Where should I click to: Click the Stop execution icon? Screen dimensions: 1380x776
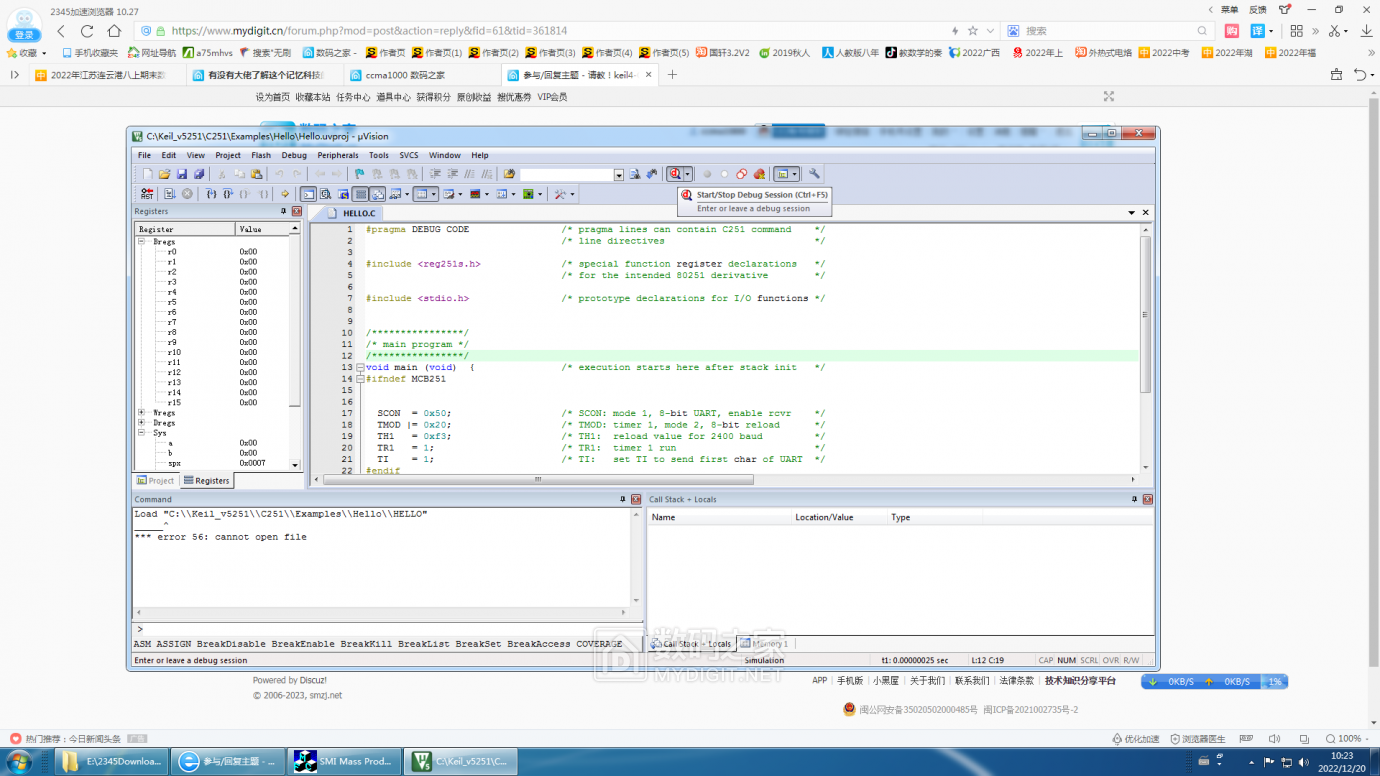(x=187, y=194)
